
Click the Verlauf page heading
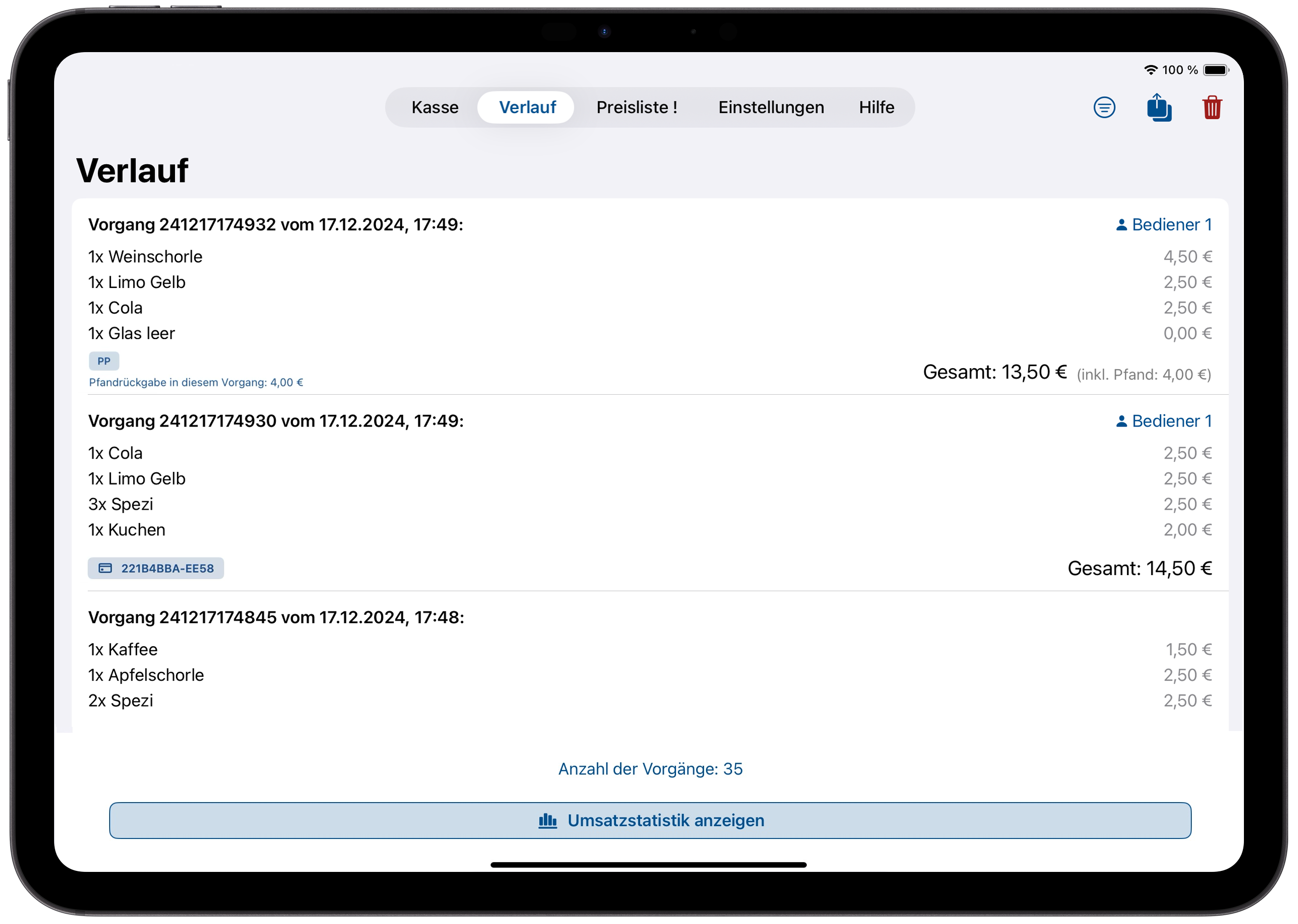(132, 170)
